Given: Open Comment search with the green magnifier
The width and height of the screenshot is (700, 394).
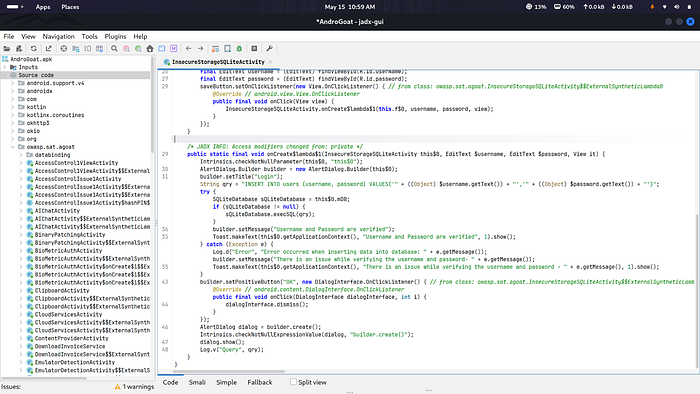Looking at the screenshot, I should click(138, 49).
